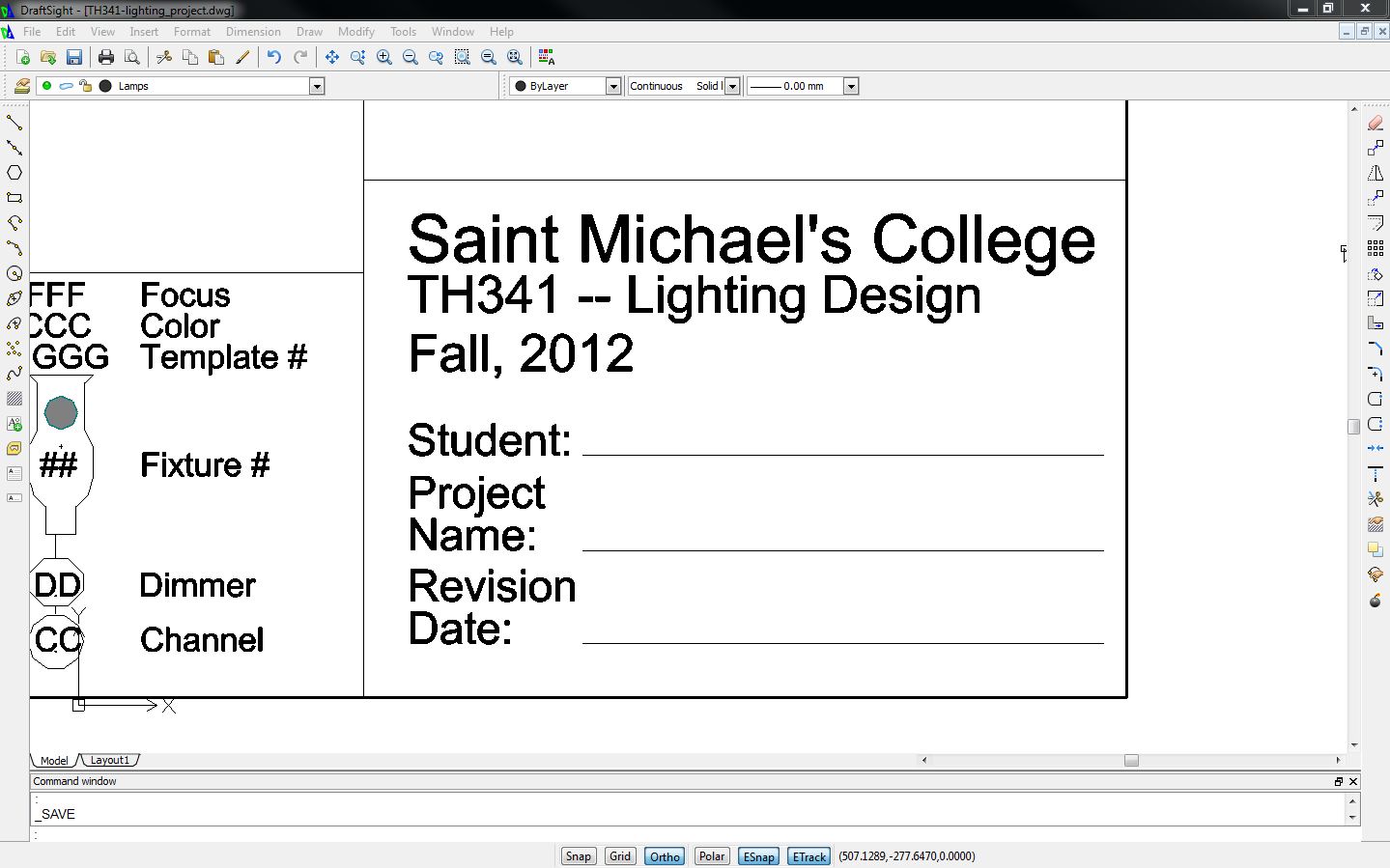Close the Command window panel

point(1353,781)
